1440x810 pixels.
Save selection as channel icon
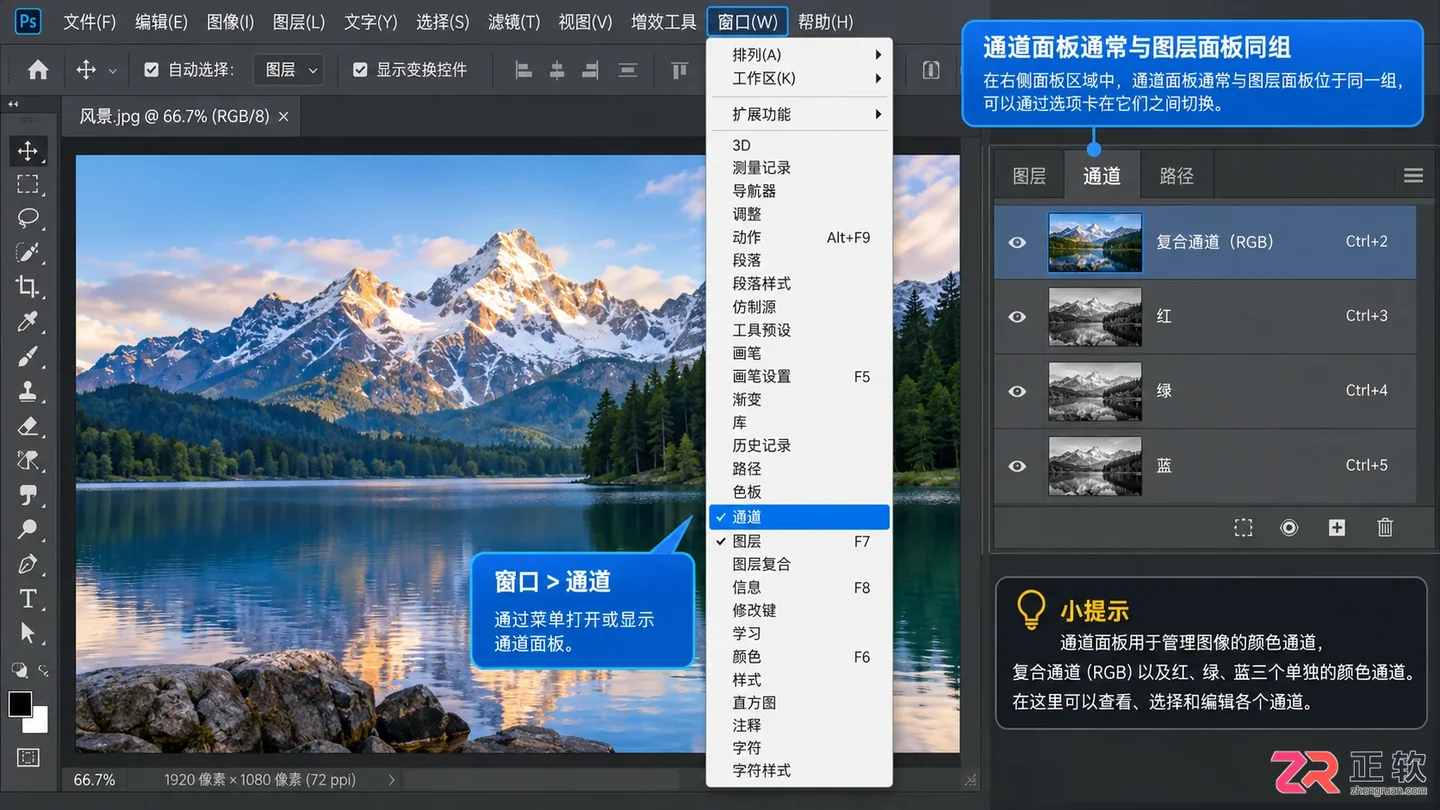point(1289,528)
